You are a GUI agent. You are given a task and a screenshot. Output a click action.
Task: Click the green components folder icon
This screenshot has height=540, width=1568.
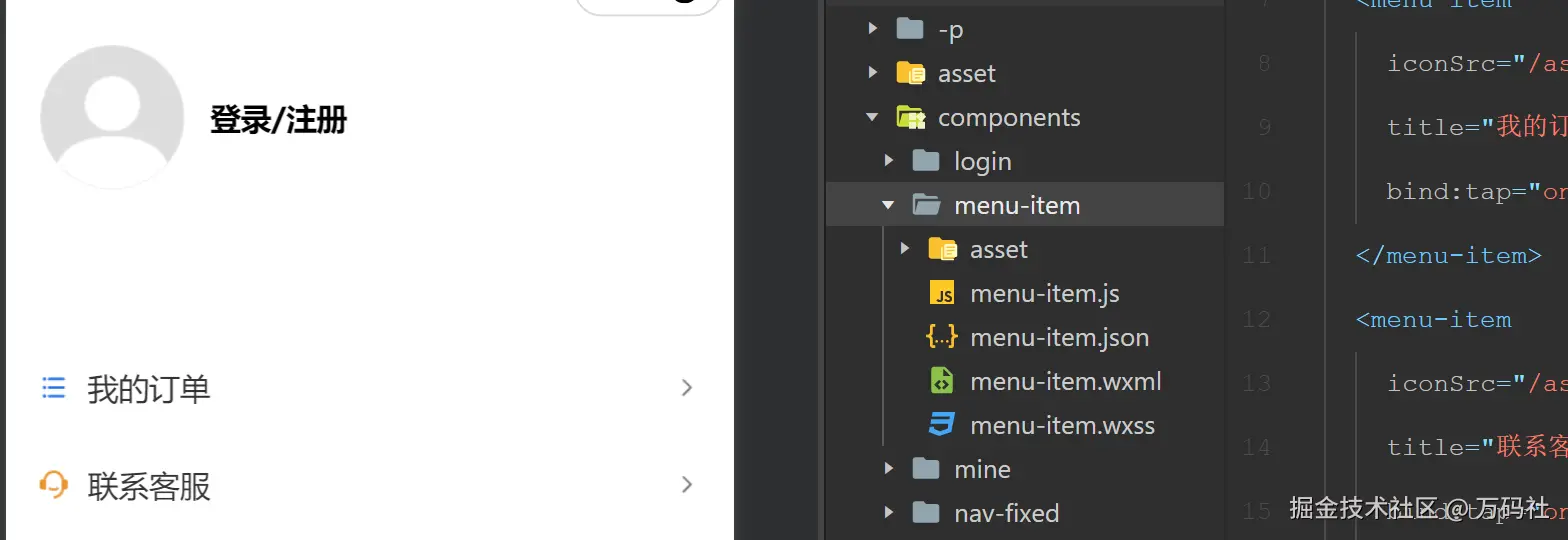(910, 117)
